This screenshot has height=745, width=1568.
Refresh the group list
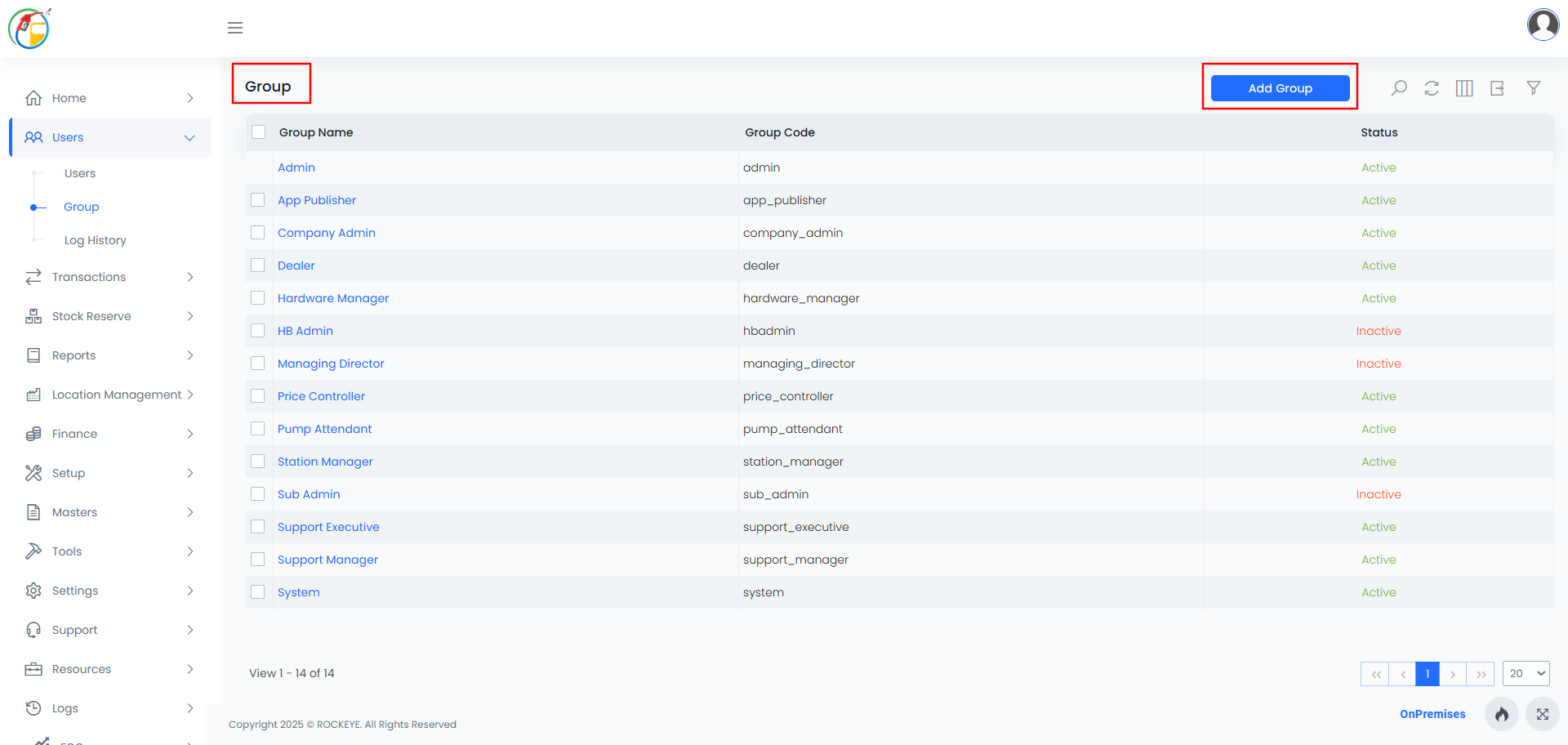tap(1432, 88)
